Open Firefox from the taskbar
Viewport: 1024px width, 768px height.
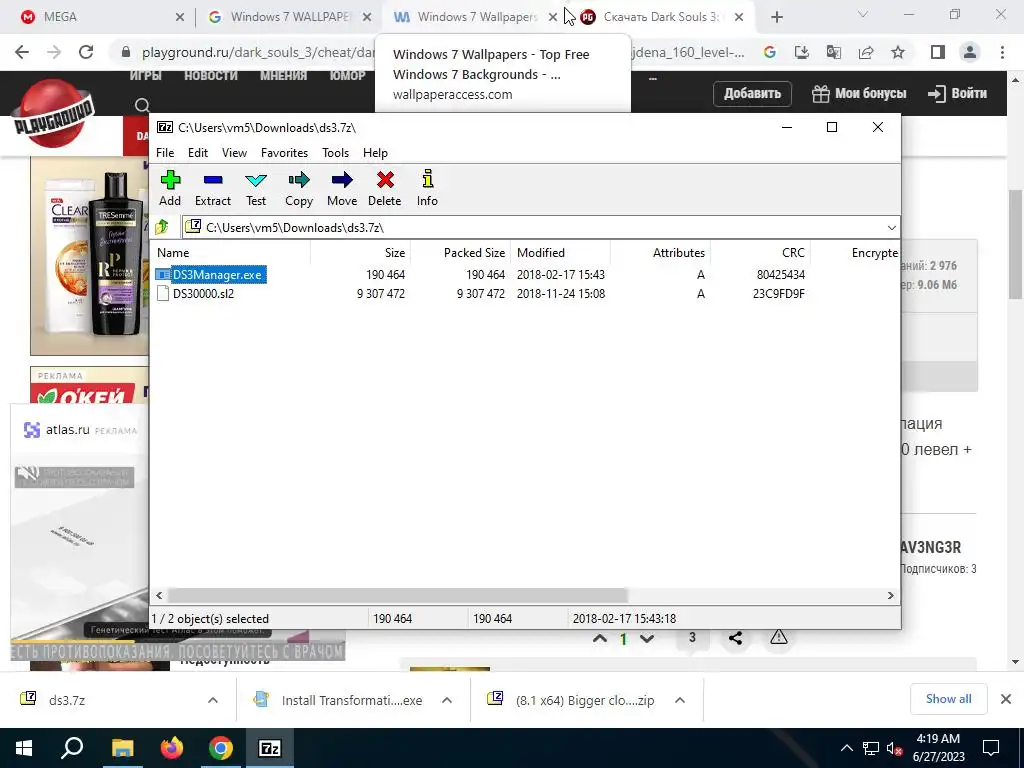tap(171, 748)
